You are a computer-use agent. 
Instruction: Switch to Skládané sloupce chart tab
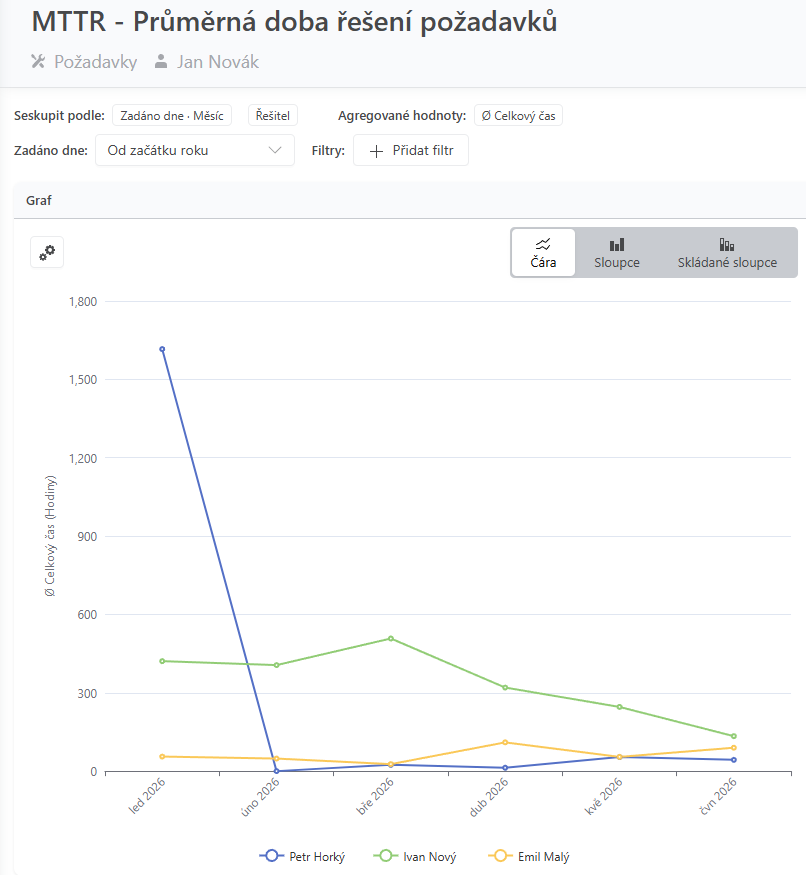click(x=727, y=253)
